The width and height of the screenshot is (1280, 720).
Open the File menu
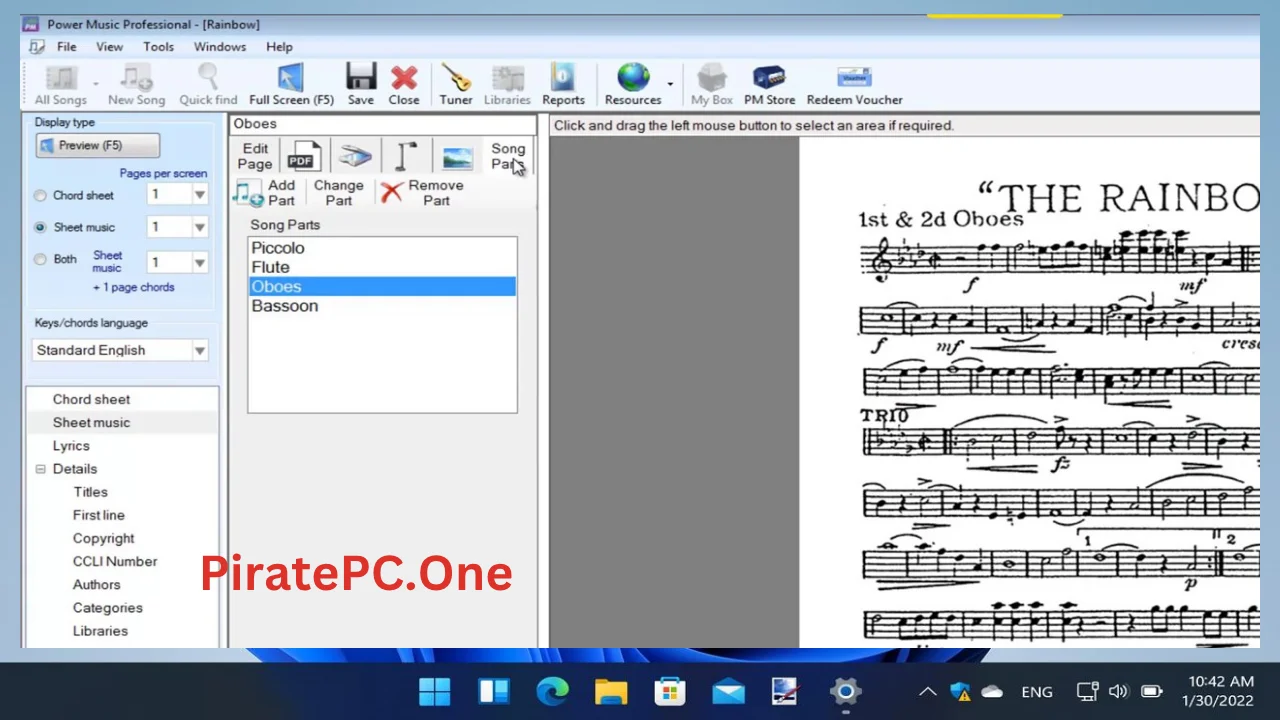tap(67, 47)
